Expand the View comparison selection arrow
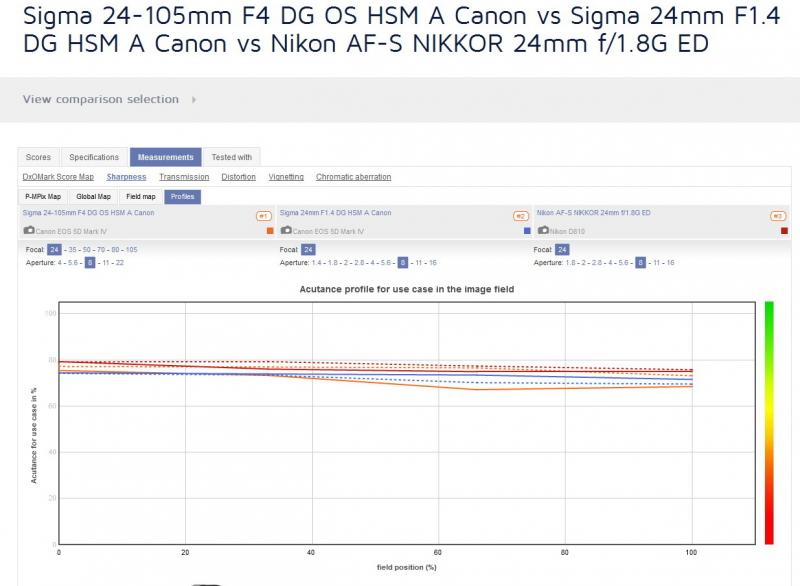The height and width of the screenshot is (586, 800). coord(194,99)
